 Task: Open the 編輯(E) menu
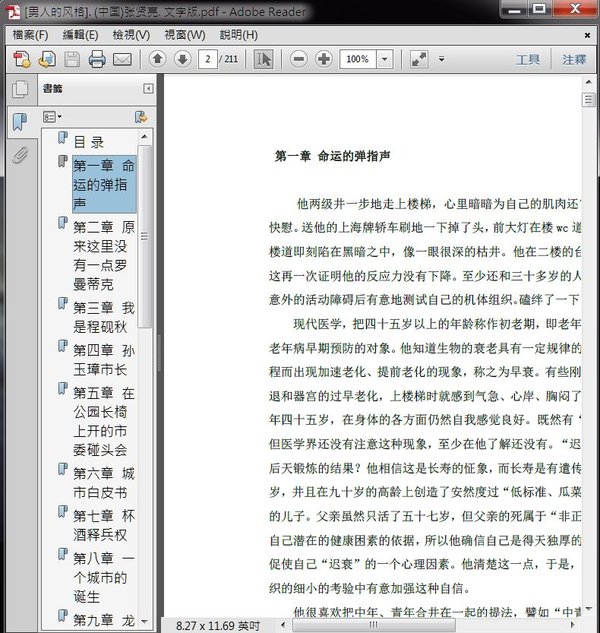pyautogui.click(x=80, y=35)
